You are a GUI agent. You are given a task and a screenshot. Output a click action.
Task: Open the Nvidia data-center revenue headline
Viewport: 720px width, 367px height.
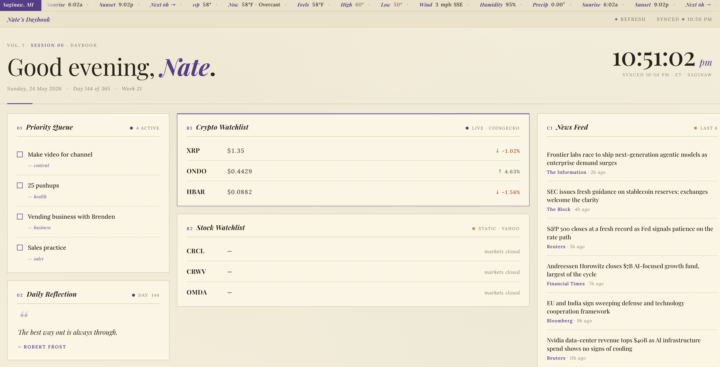(624, 344)
